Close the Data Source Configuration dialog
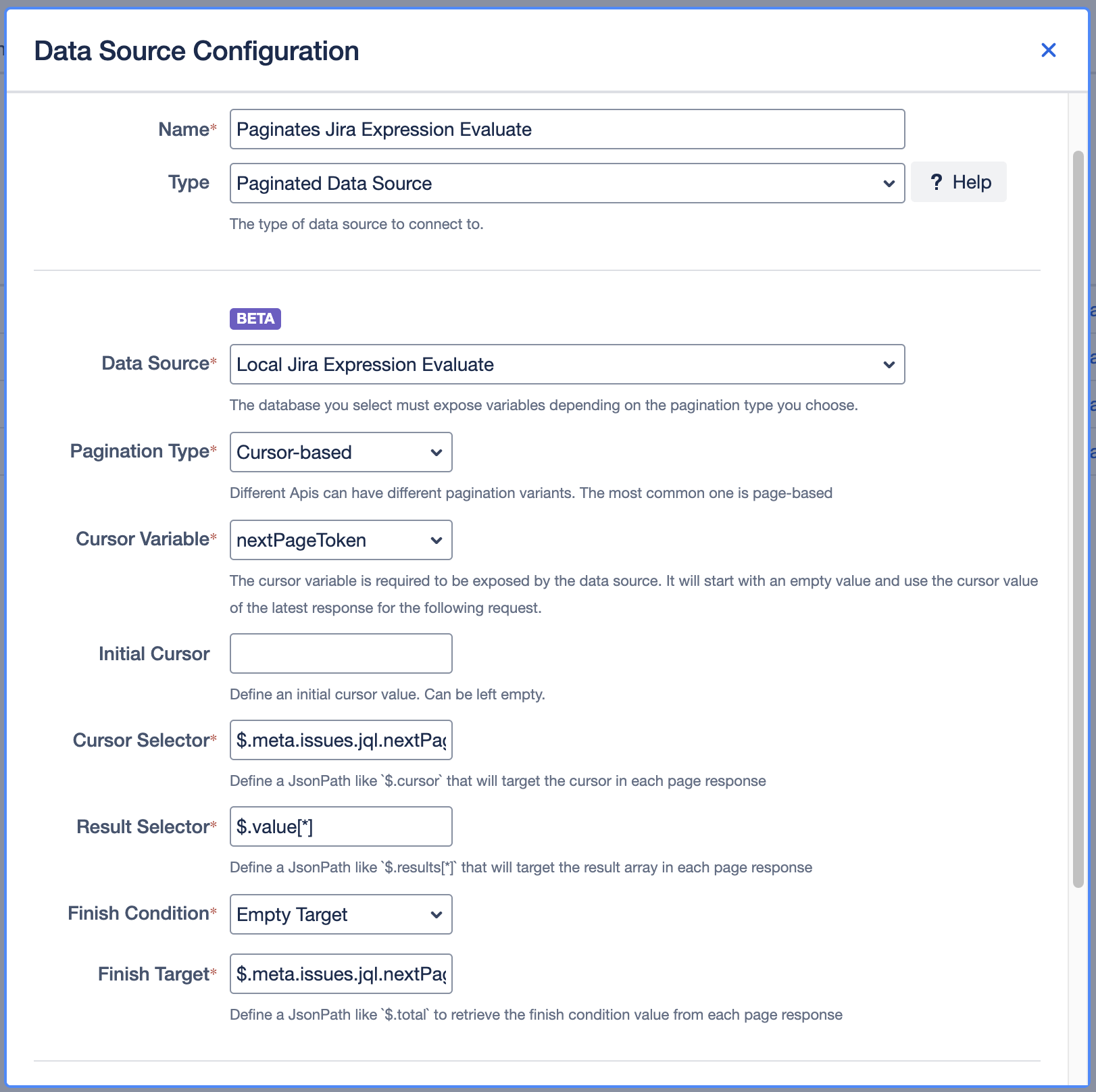 click(1048, 50)
